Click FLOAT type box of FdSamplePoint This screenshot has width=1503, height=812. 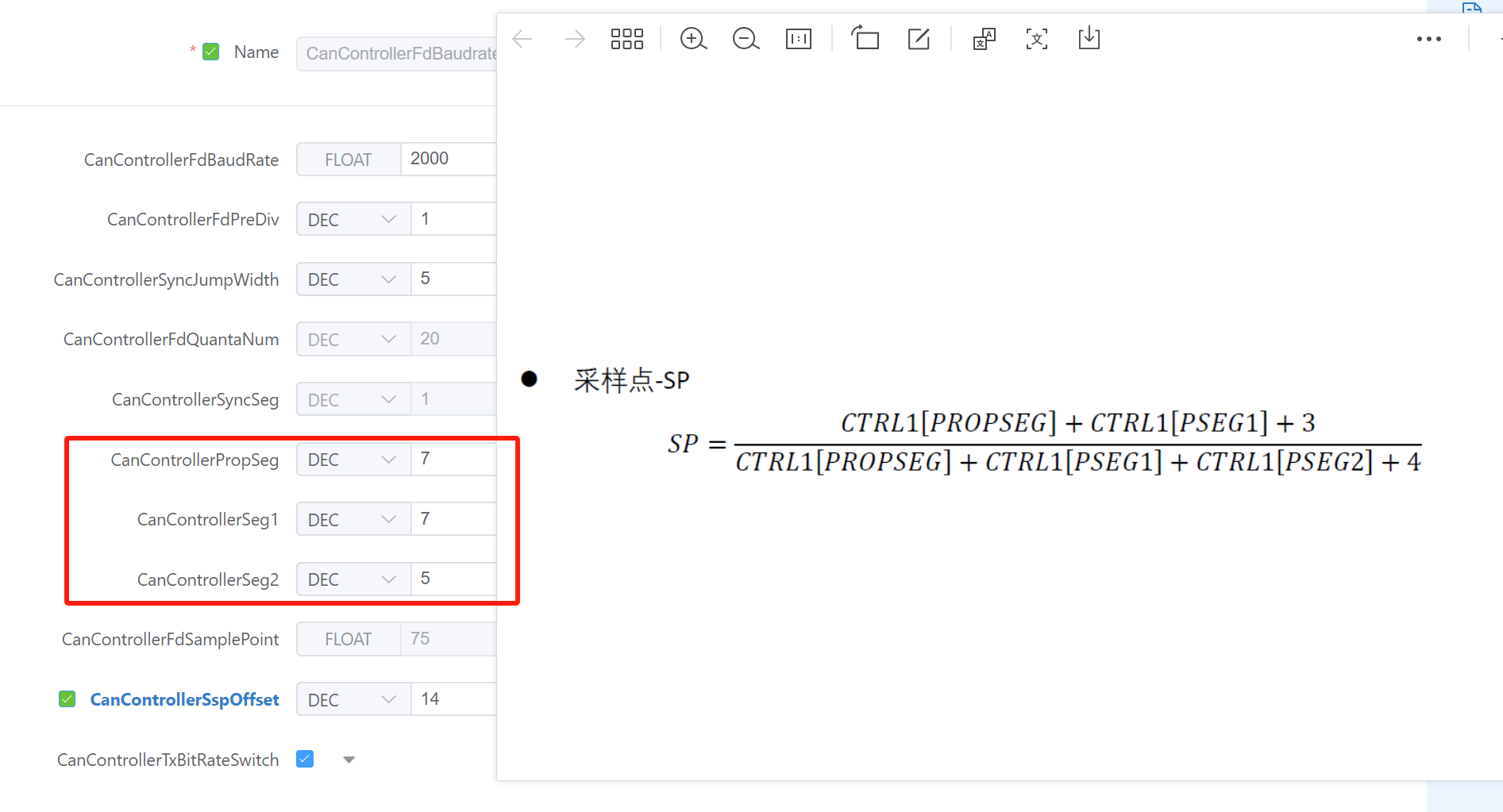coord(349,639)
